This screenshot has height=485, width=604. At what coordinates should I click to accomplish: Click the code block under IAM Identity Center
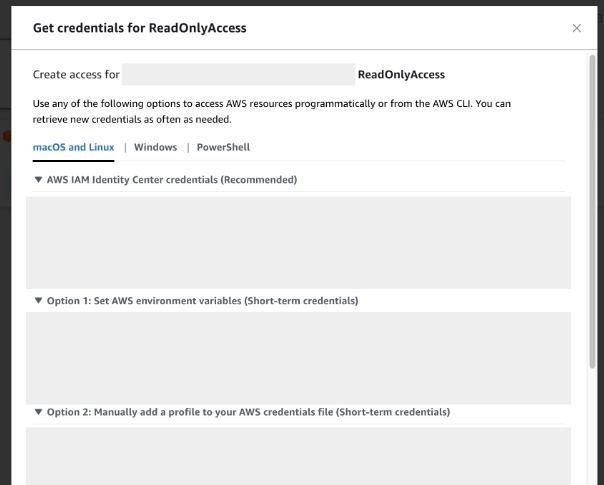[x=298, y=242]
